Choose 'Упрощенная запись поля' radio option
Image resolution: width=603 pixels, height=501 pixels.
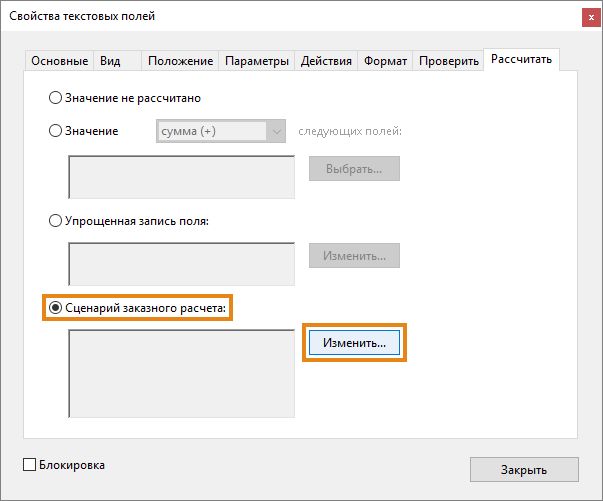[55, 221]
